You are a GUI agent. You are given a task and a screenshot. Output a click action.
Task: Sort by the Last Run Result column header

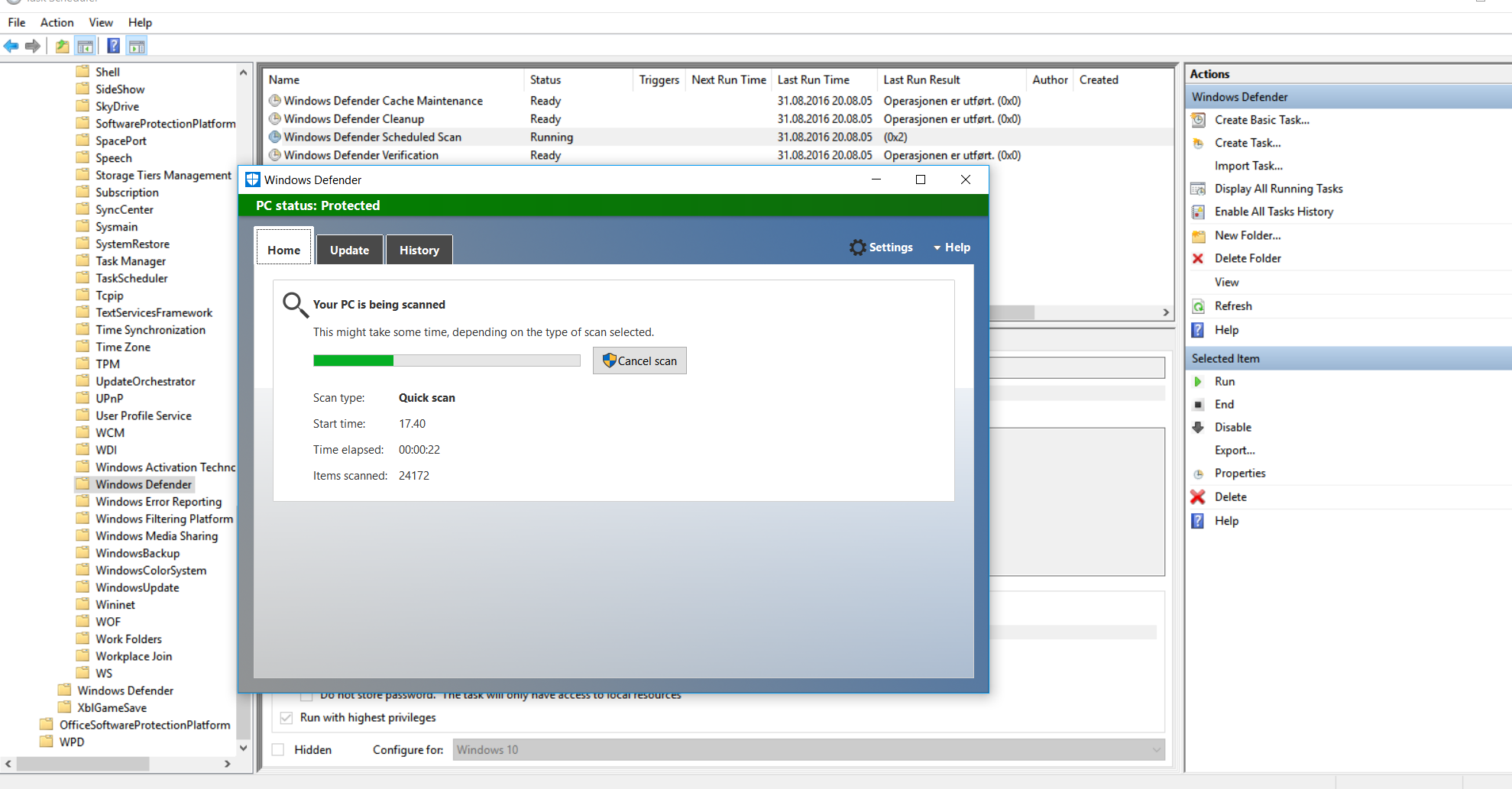tap(952, 79)
